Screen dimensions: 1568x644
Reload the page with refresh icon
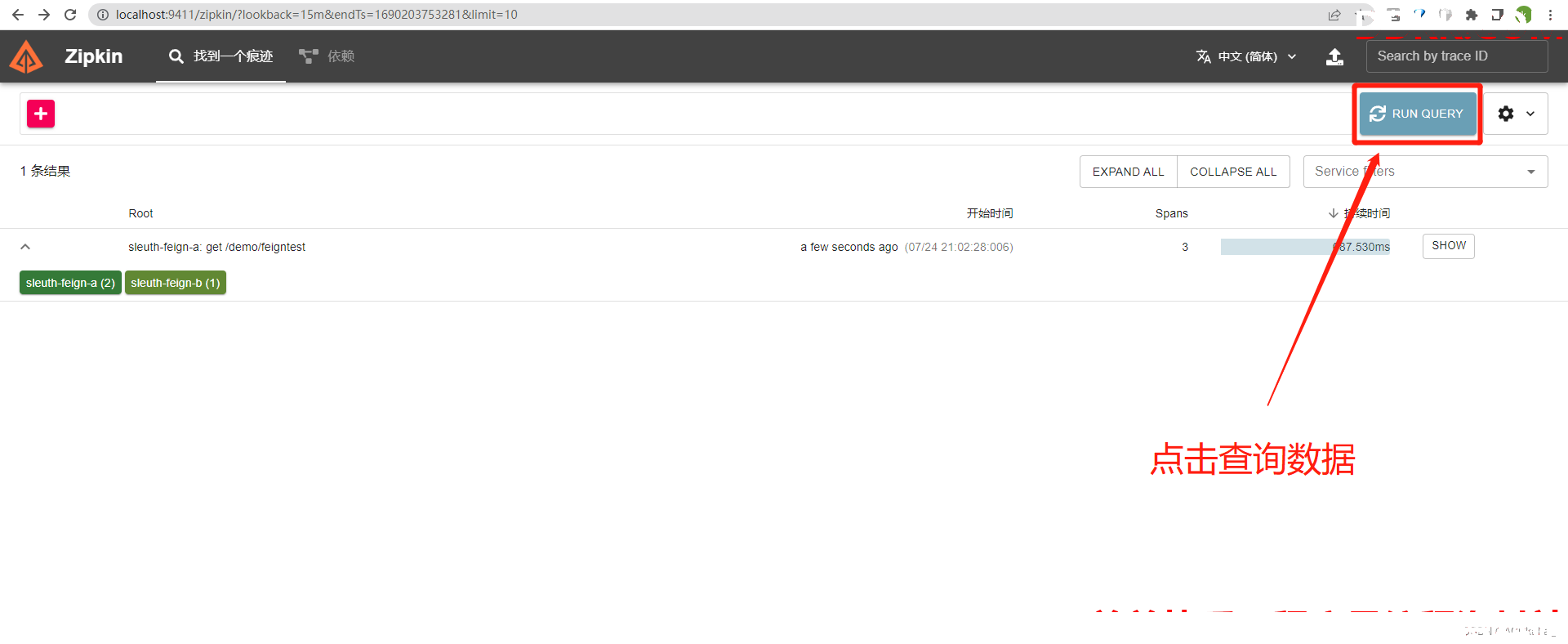[x=70, y=15]
